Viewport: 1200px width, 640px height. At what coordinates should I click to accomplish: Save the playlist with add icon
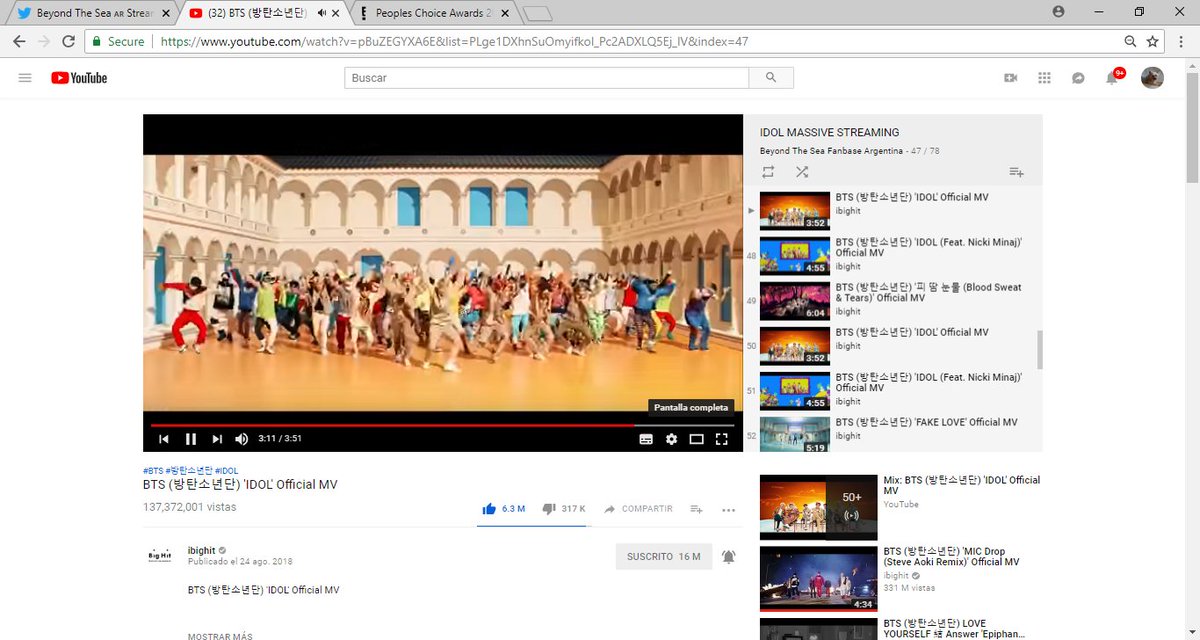tap(1016, 172)
